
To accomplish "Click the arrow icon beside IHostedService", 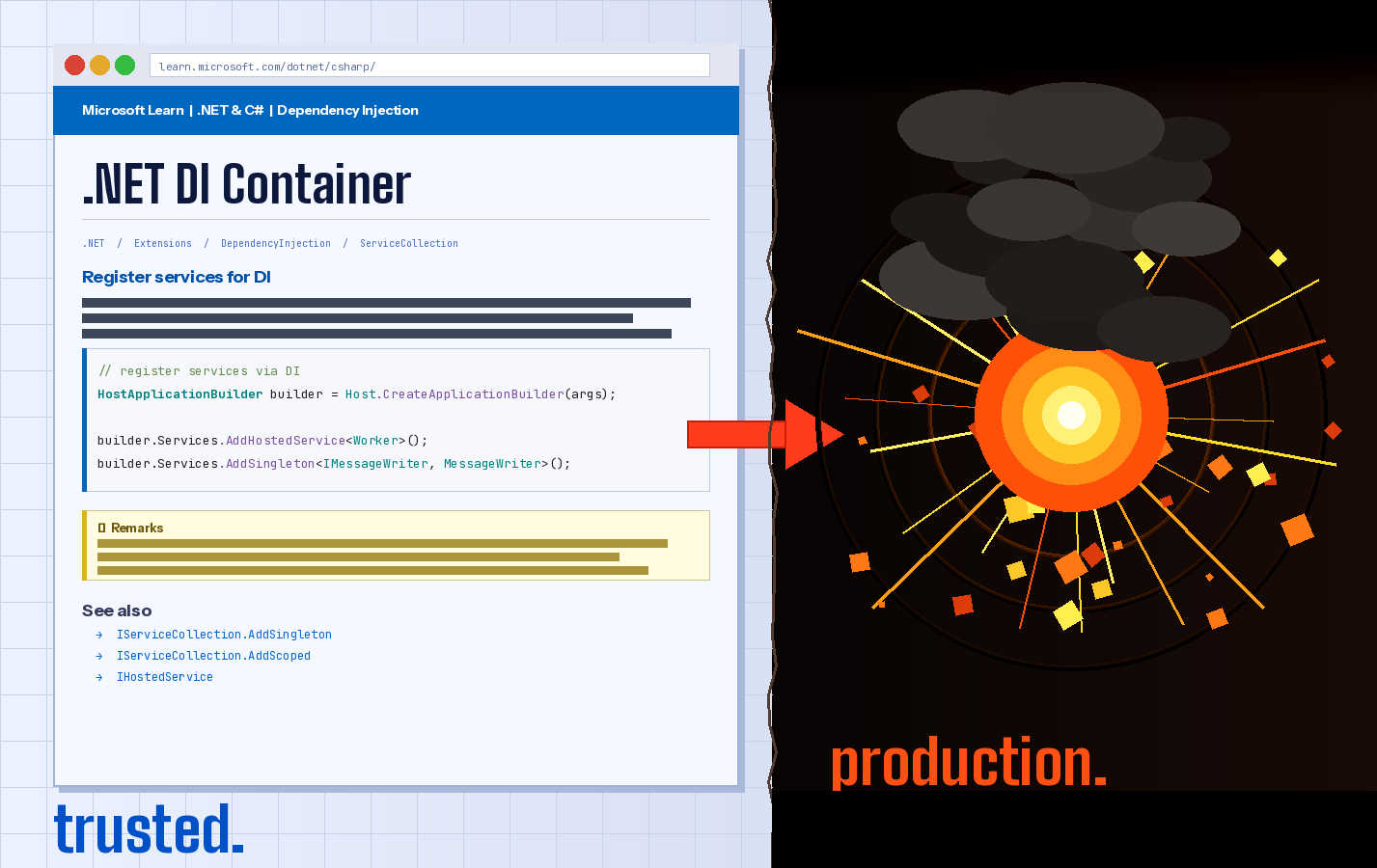I will [x=99, y=677].
